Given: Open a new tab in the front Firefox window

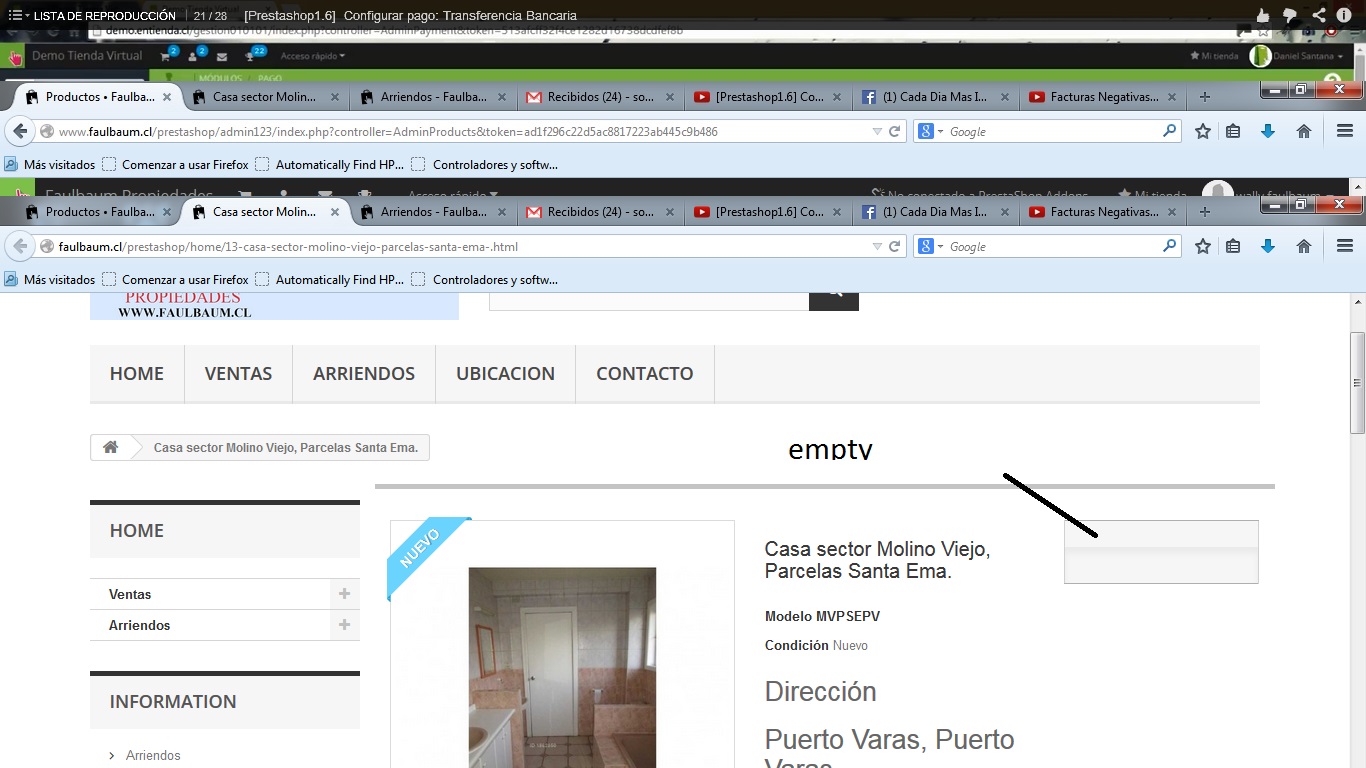Looking at the screenshot, I should (x=1204, y=212).
